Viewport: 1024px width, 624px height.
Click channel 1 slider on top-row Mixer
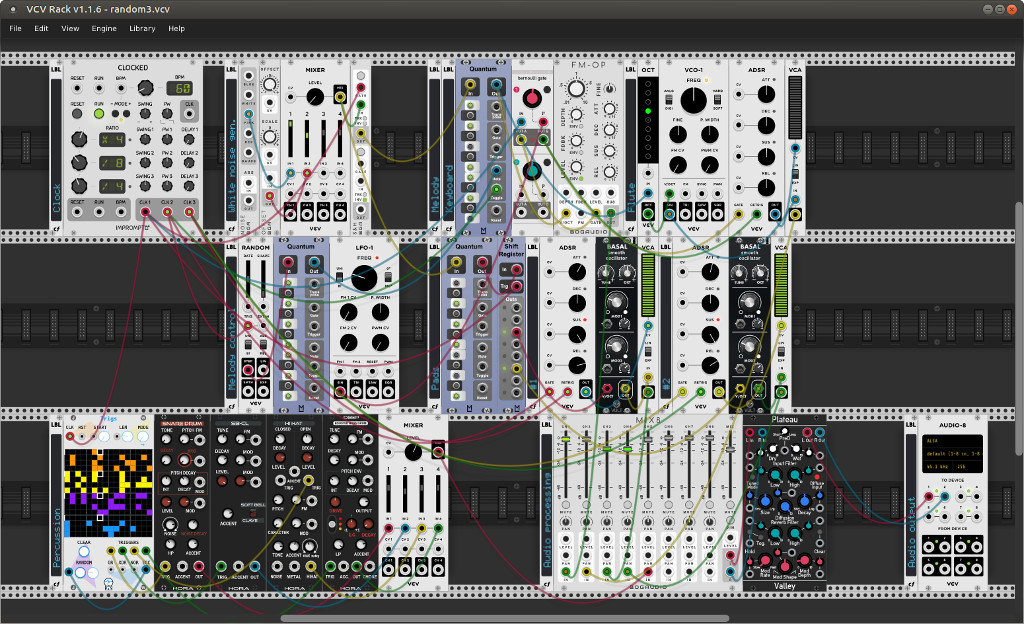point(290,138)
